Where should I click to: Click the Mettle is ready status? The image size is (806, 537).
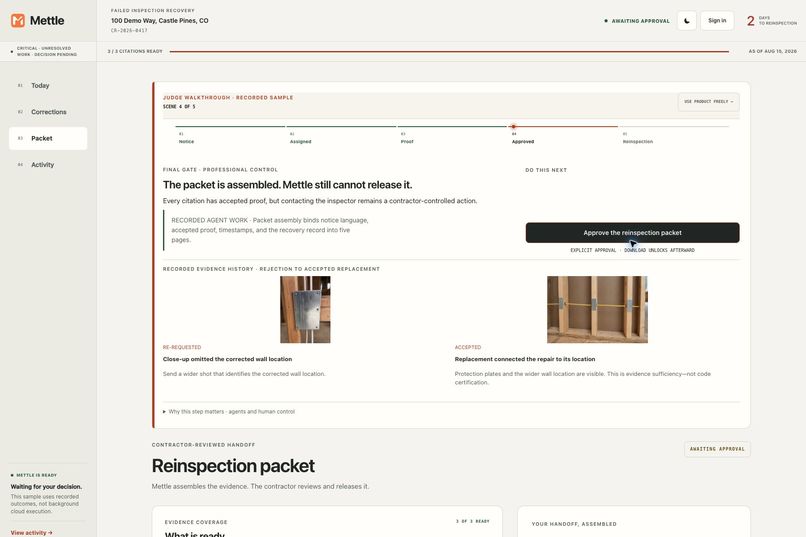click(34, 475)
